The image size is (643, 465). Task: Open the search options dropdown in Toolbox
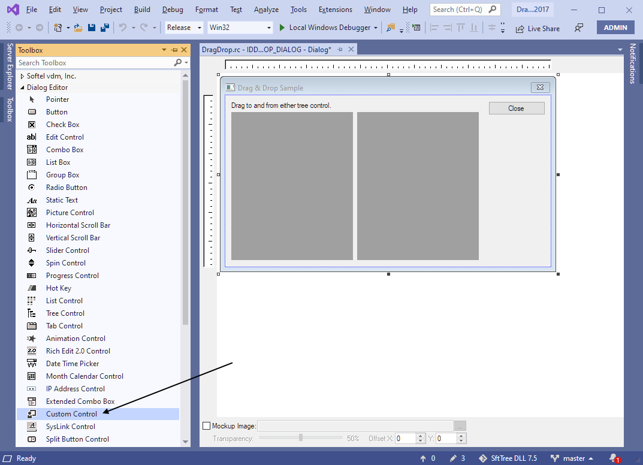tap(187, 63)
